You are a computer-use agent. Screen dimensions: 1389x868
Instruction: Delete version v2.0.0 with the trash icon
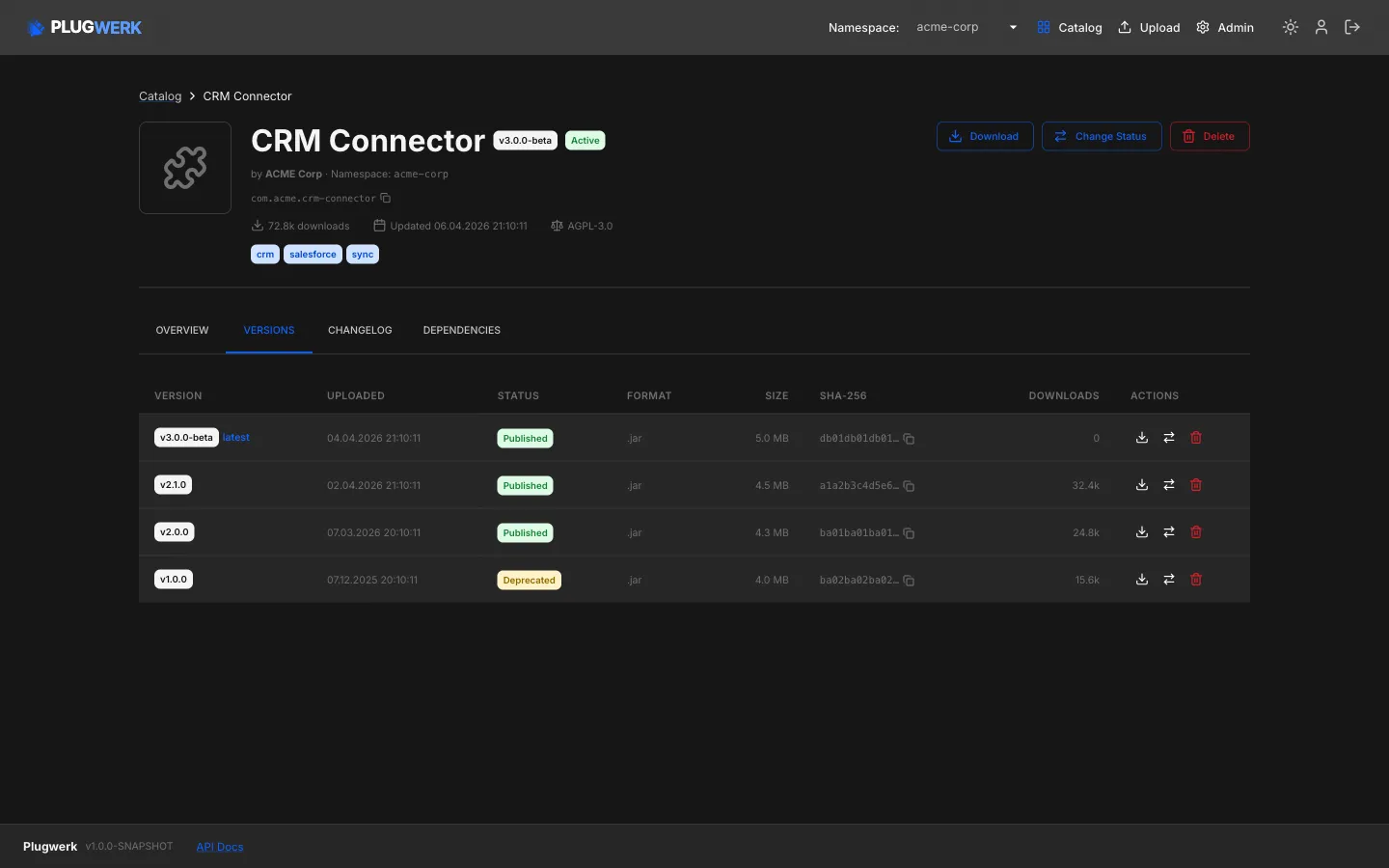pyautogui.click(x=1195, y=532)
